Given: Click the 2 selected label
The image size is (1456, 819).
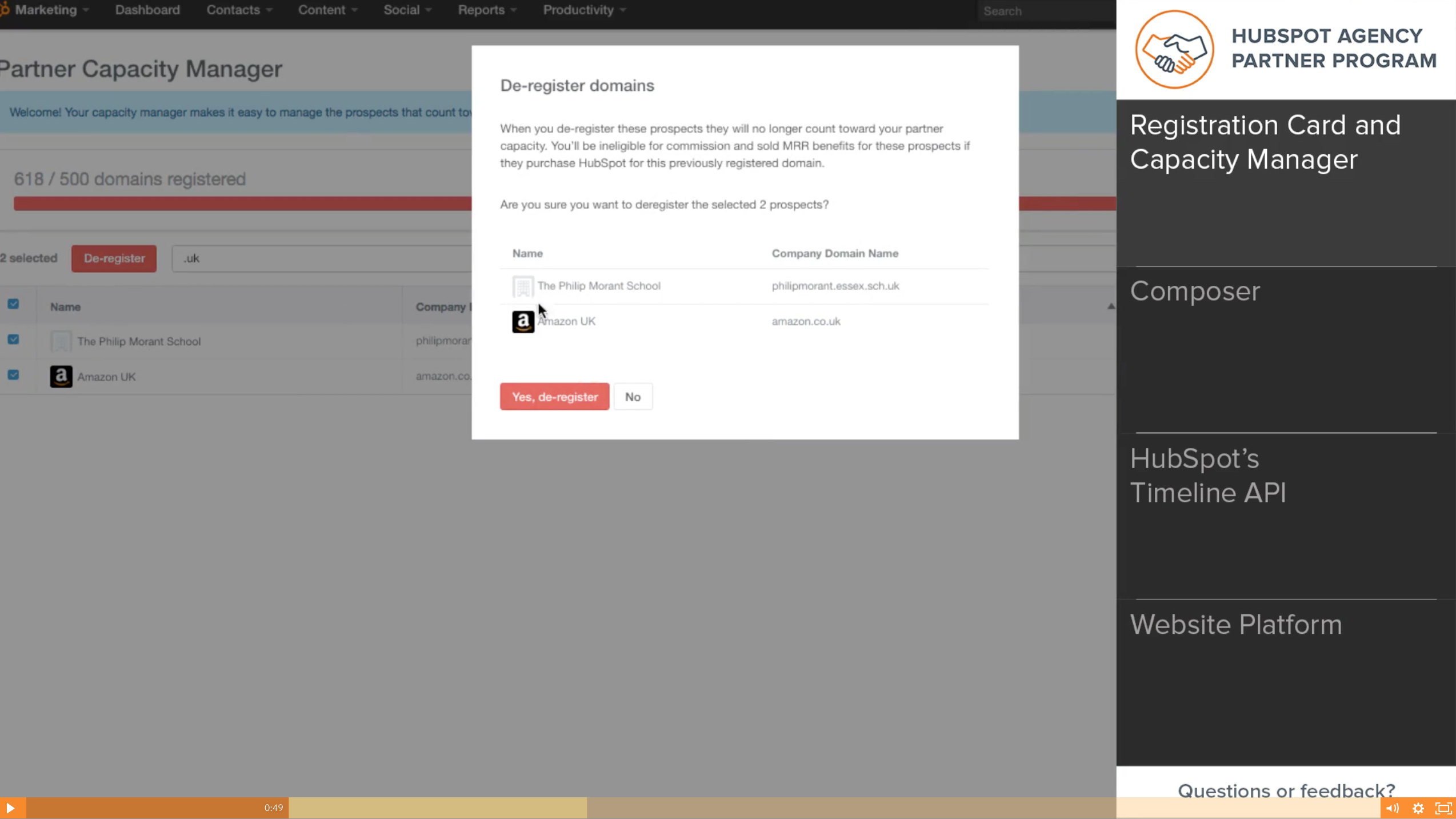Looking at the screenshot, I should (29, 258).
